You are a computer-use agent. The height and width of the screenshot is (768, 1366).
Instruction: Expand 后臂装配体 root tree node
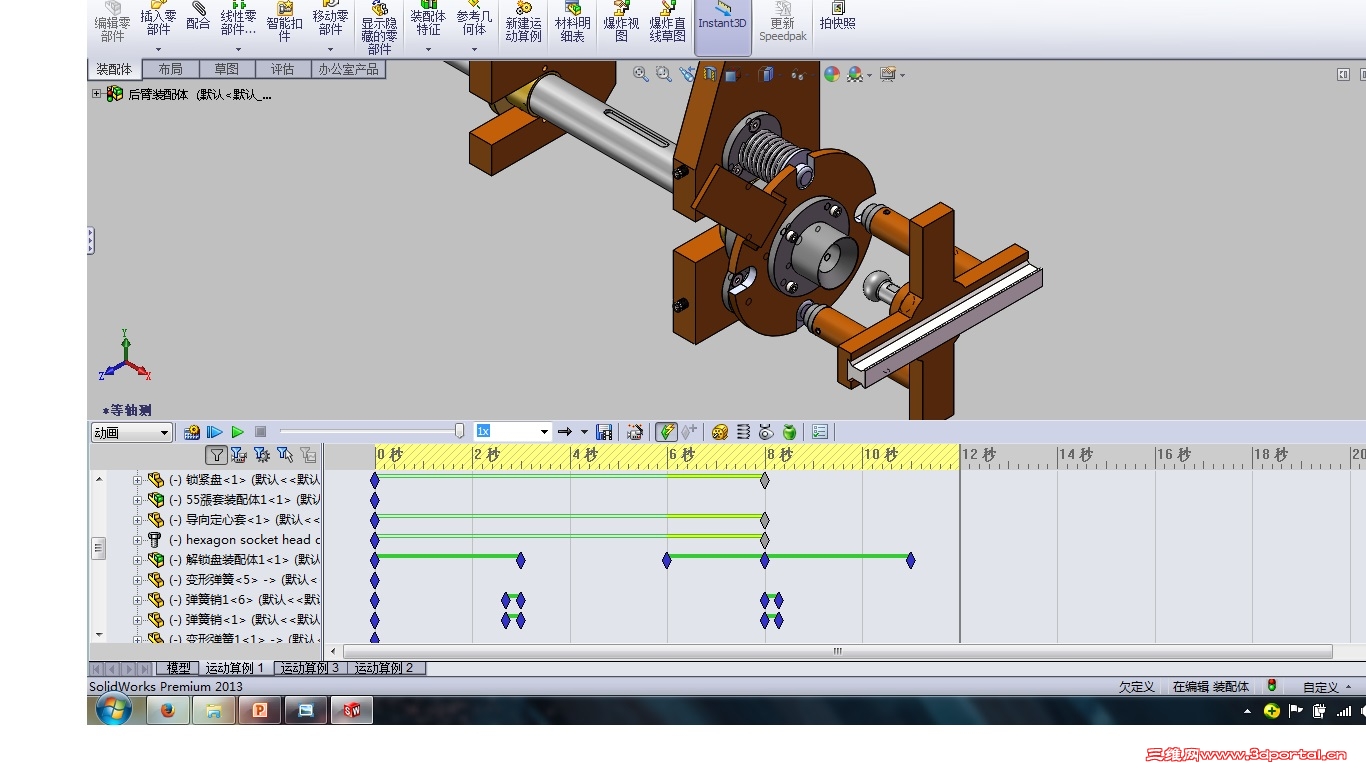point(97,94)
